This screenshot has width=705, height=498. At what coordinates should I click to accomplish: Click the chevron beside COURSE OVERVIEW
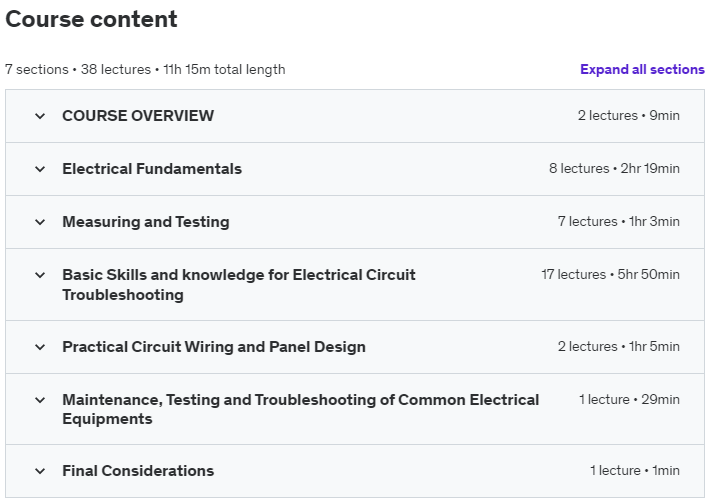point(40,116)
